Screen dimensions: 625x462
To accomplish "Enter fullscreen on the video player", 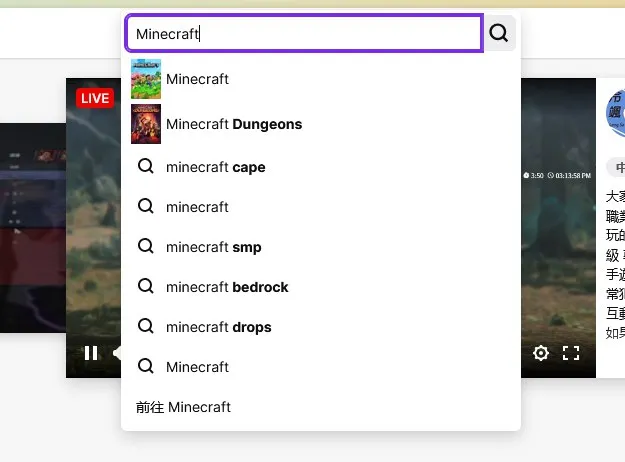I will tap(571, 353).
